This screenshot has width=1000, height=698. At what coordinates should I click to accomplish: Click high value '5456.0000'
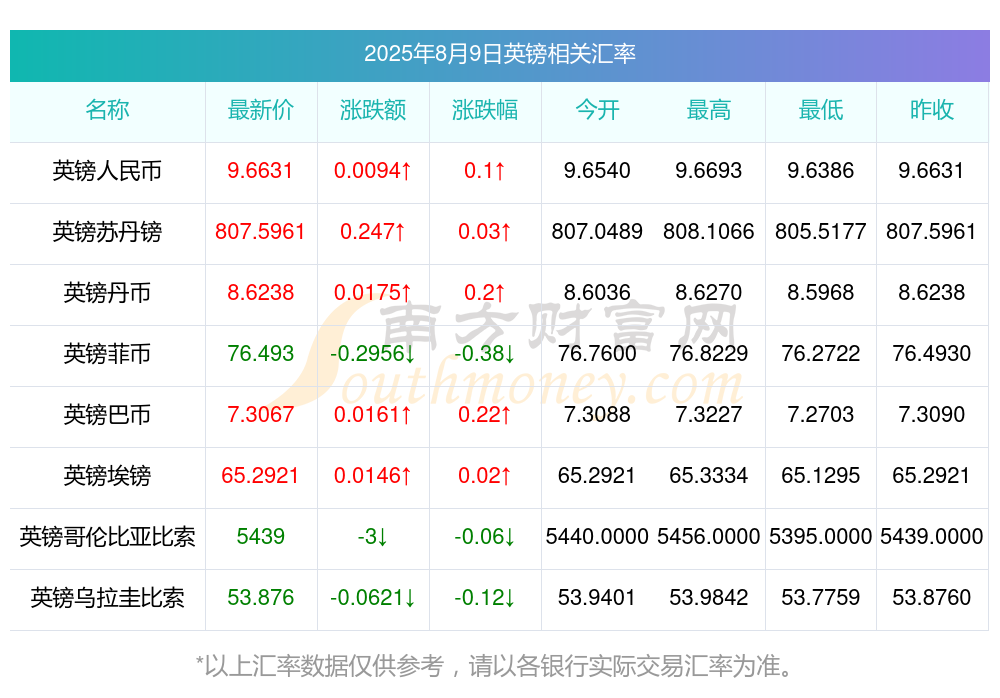click(709, 537)
